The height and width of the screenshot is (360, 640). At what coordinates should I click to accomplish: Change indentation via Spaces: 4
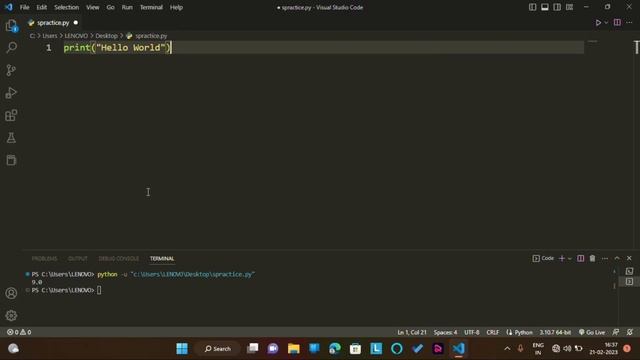click(x=445, y=332)
